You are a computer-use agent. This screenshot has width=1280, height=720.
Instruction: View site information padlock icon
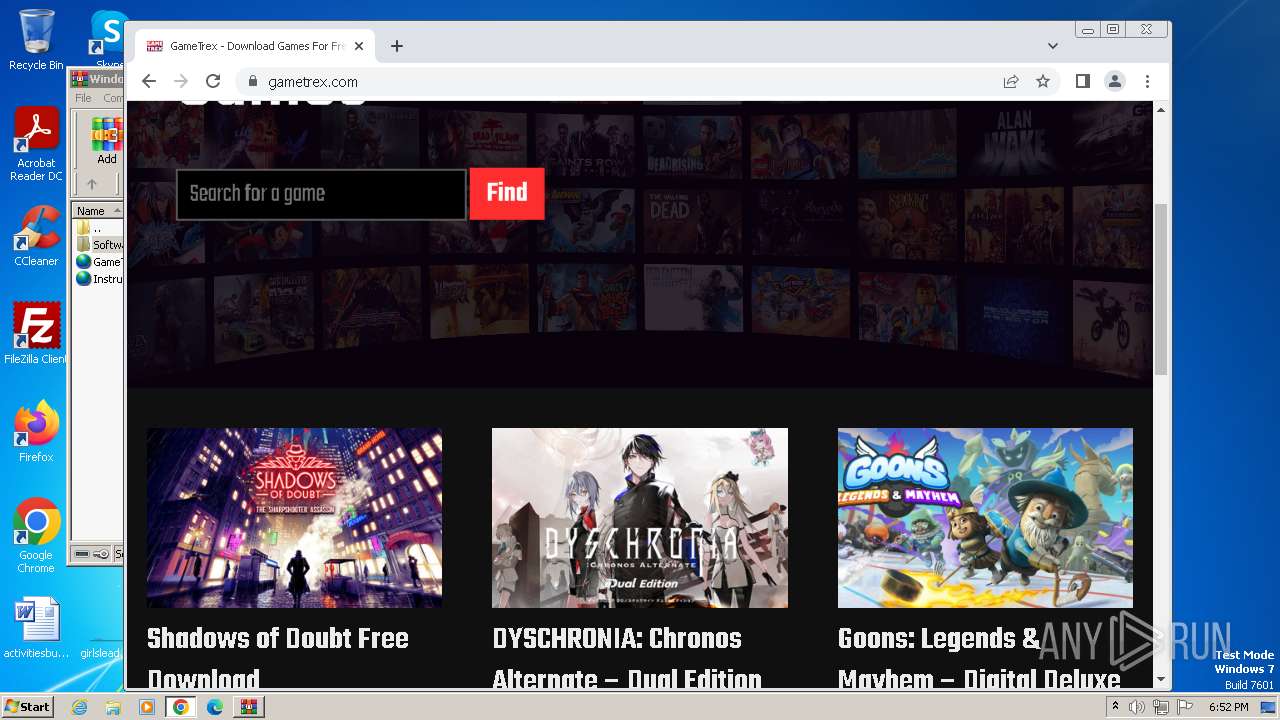tap(252, 82)
